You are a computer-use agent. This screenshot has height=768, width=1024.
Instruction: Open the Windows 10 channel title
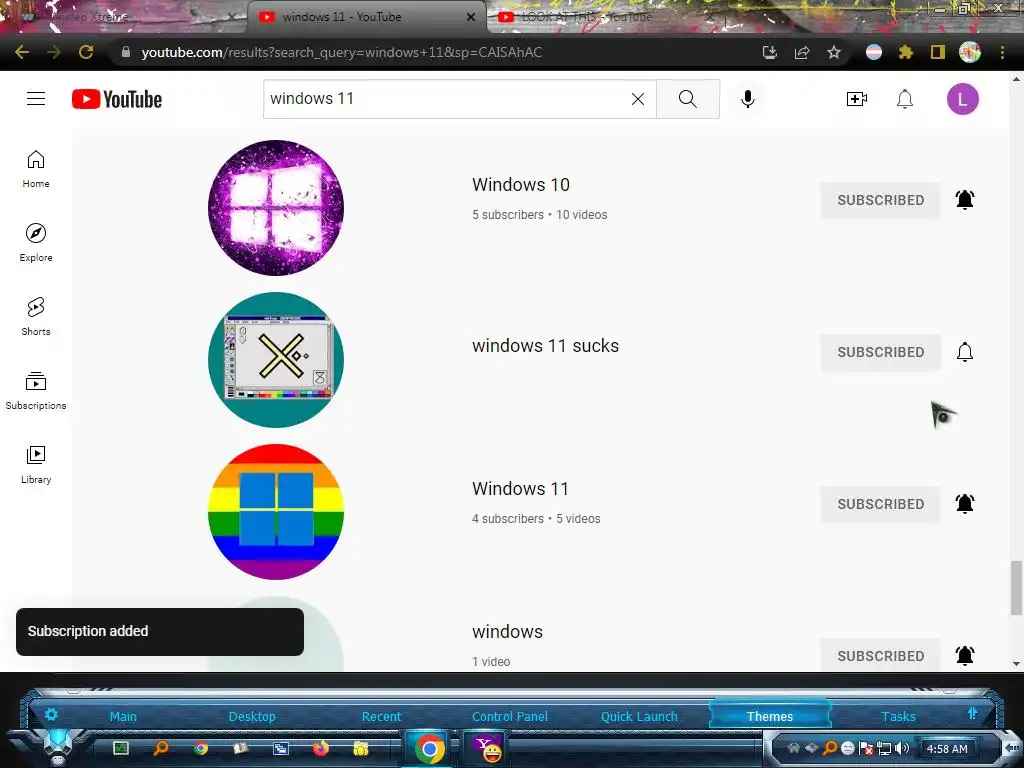(x=520, y=185)
